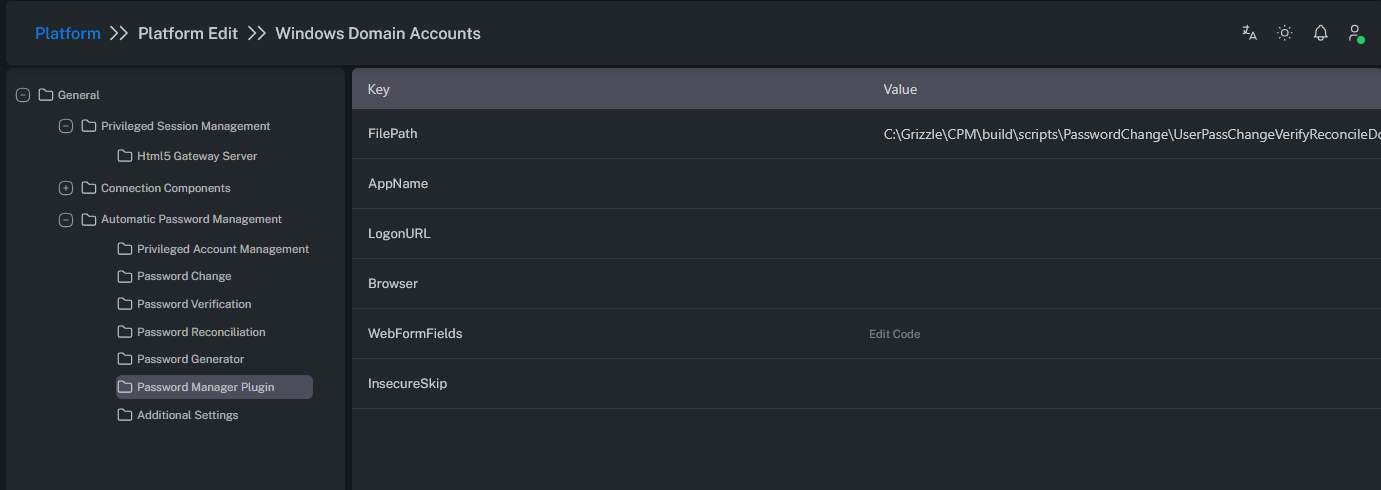Select Privileged Account Management tree item

click(222, 249)
